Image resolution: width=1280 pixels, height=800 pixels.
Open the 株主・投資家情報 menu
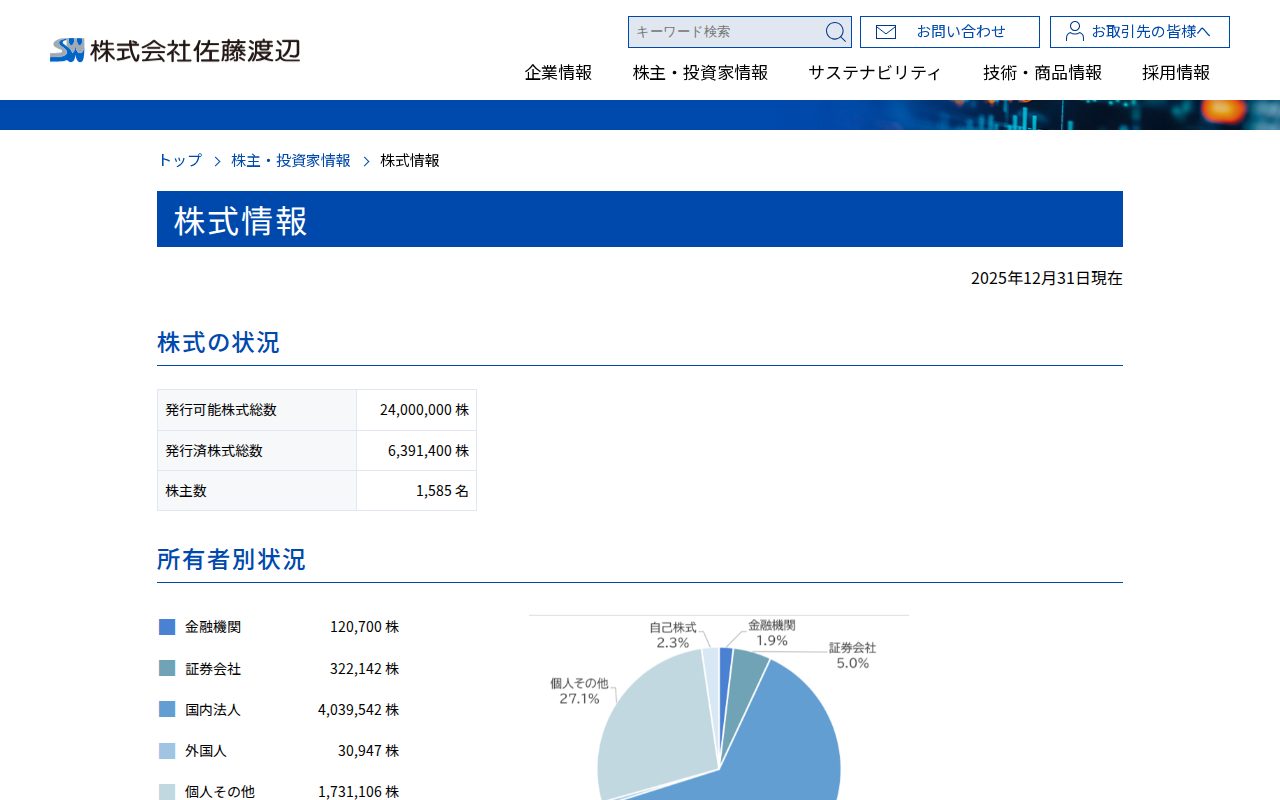(x=701, y=73)
